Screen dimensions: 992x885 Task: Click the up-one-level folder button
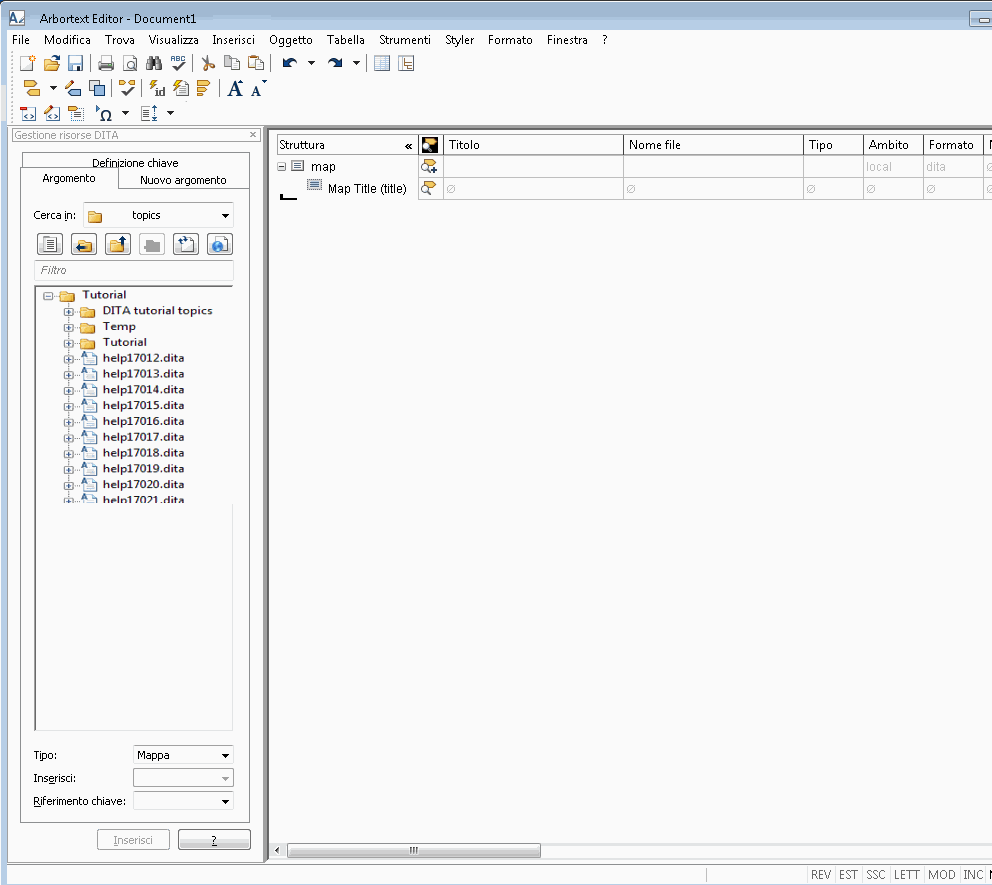[x=118, y=244]
